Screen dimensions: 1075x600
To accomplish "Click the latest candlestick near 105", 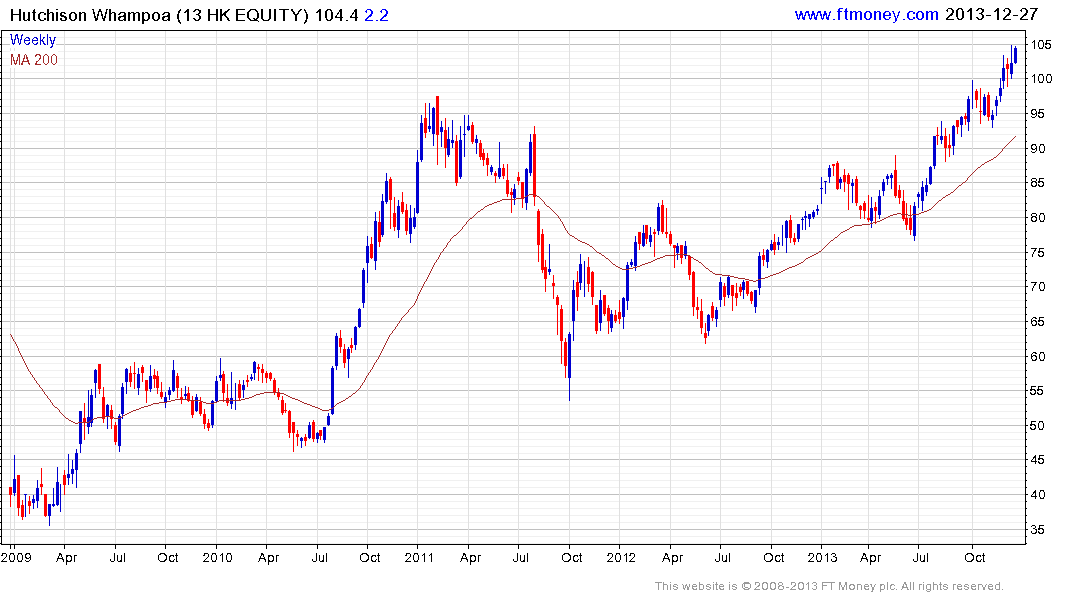I will [x=1015, y=55].
